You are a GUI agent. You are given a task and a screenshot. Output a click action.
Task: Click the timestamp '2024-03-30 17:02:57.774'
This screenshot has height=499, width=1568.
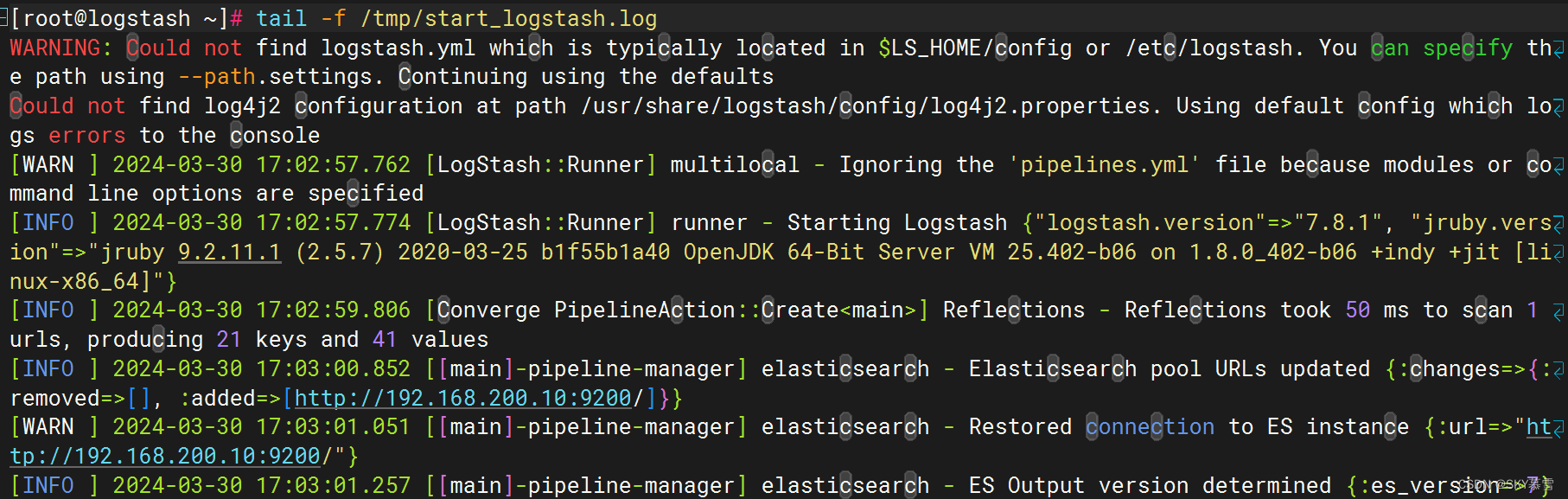(262, 222)
